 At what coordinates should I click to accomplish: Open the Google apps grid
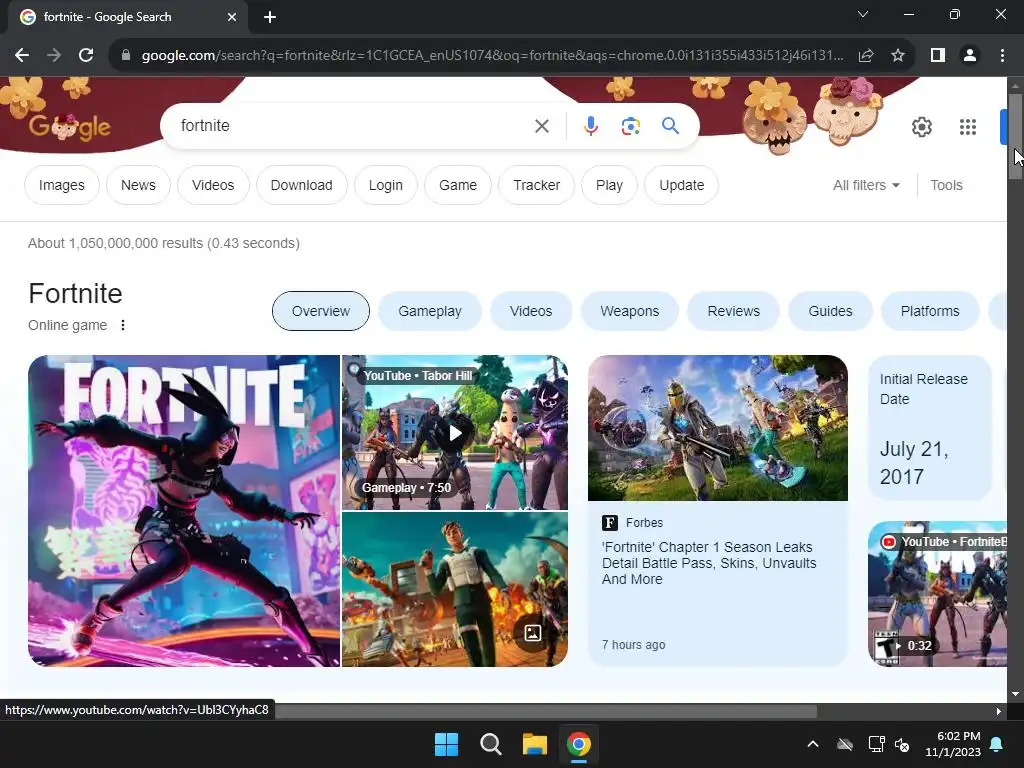[x=968, y=127]
